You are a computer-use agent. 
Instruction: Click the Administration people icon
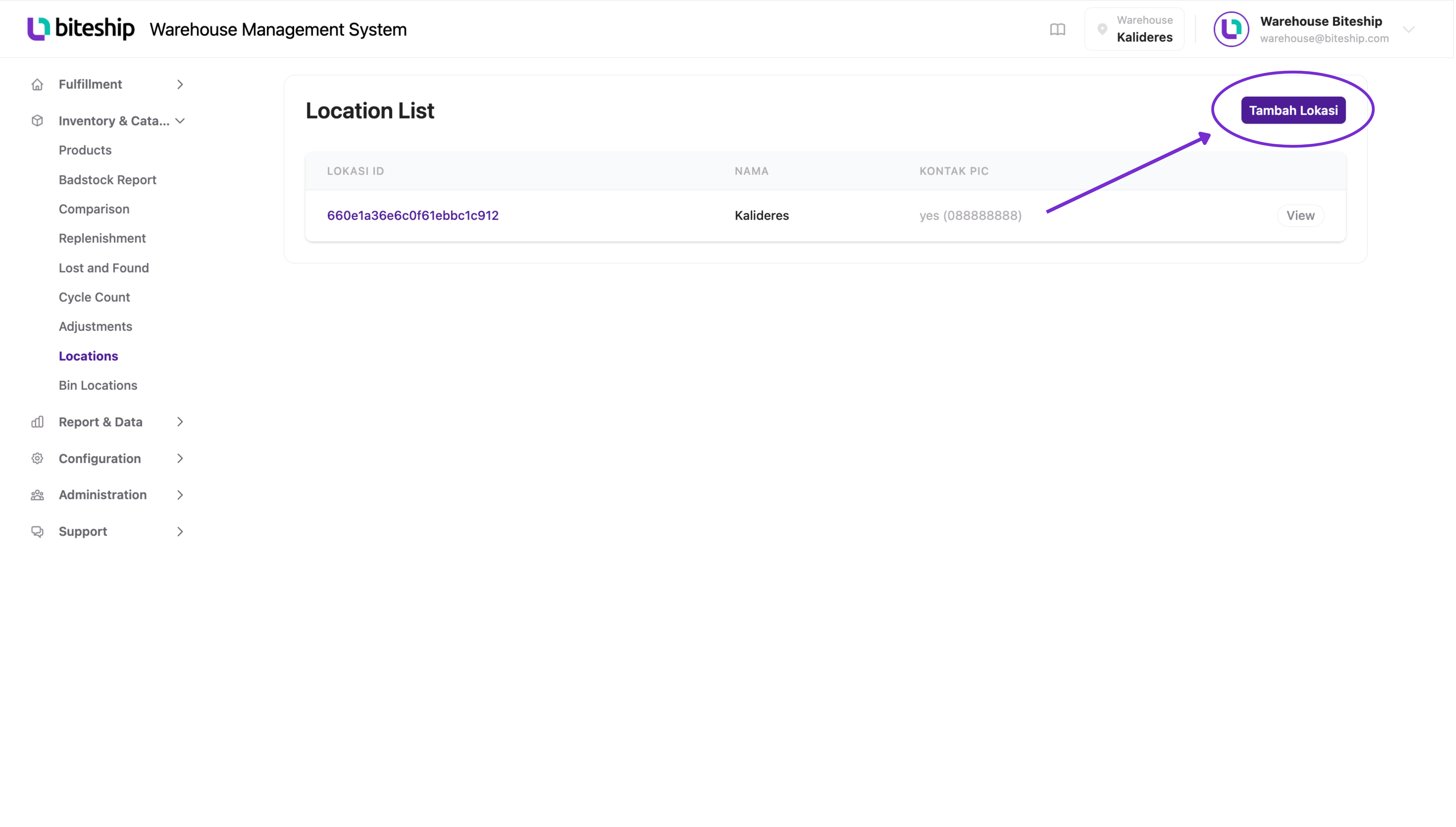(x=38, y=495)
